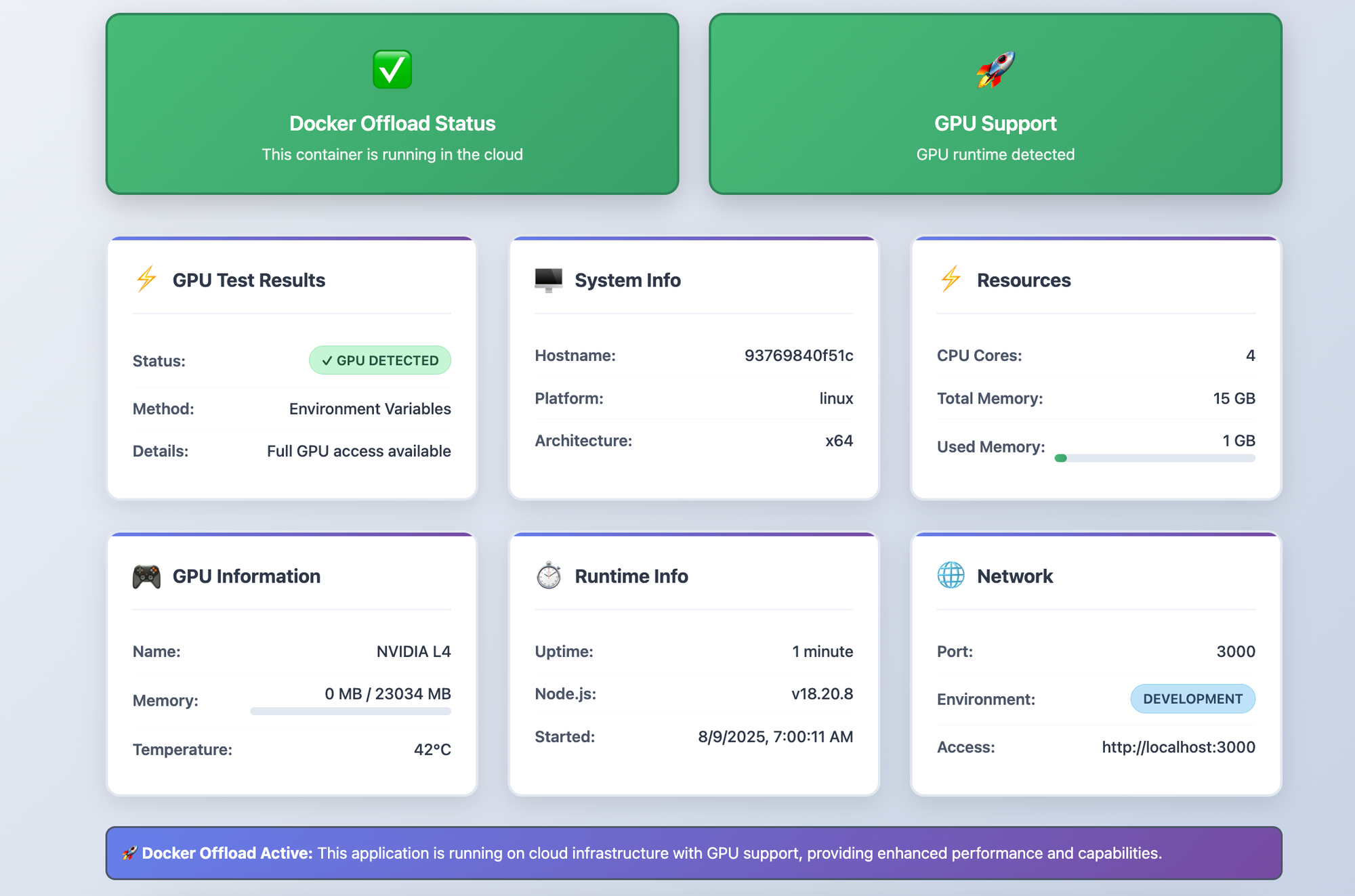Open the http://localhost:3000 access address
The height and width of the screenshot is (896, 1355).
pyautogui.click(x=1178, y=747)
